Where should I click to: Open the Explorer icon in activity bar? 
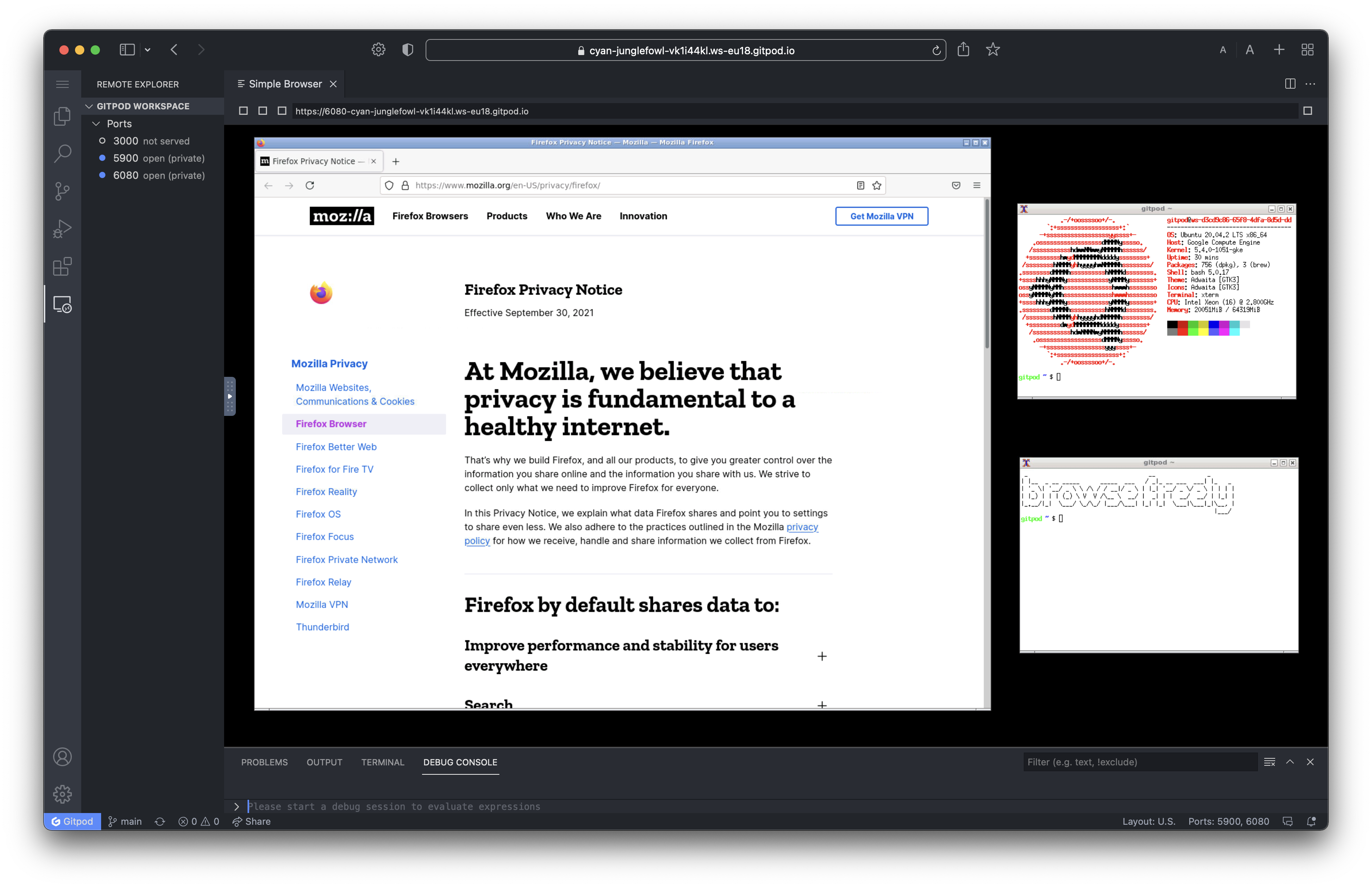62,116
